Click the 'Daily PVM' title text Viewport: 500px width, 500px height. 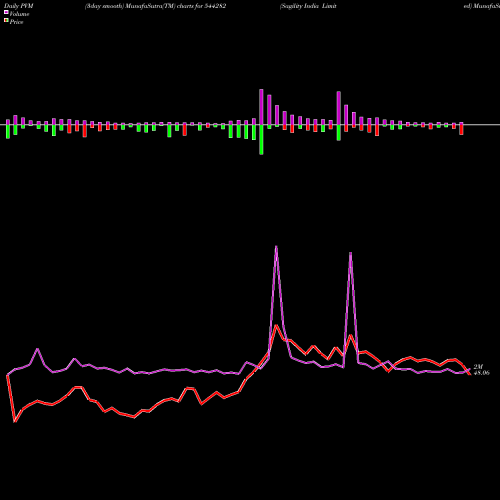[19, 6]
